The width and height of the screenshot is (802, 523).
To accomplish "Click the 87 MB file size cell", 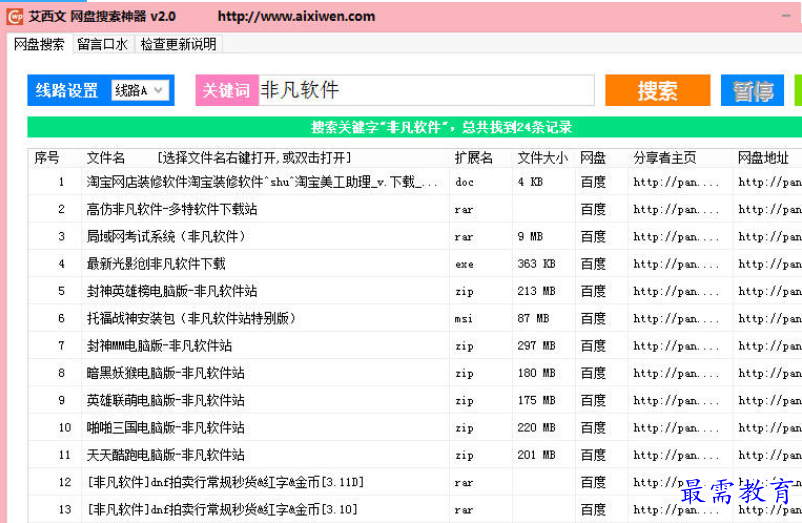I will (x=533, y=319).
